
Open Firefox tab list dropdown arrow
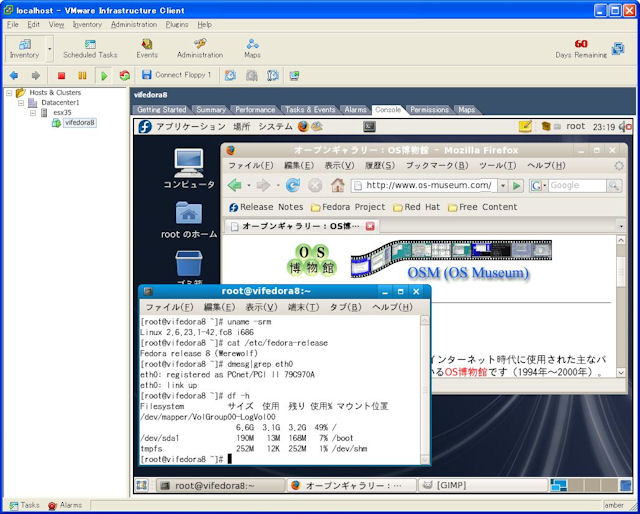pyautogui.click(x=621, y=226)
